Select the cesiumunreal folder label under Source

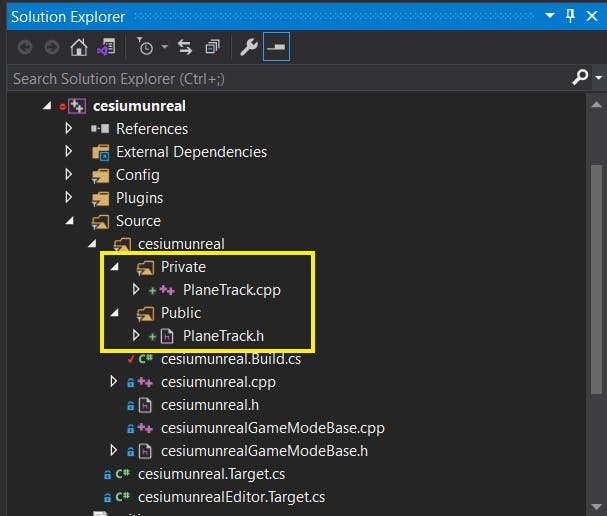(x=181, y=244)
